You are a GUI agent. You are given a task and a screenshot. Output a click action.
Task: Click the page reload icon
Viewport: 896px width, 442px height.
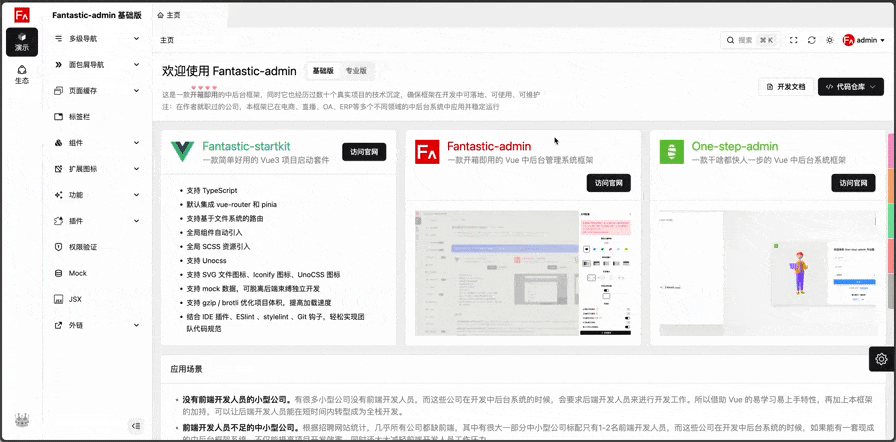point(812,40)
